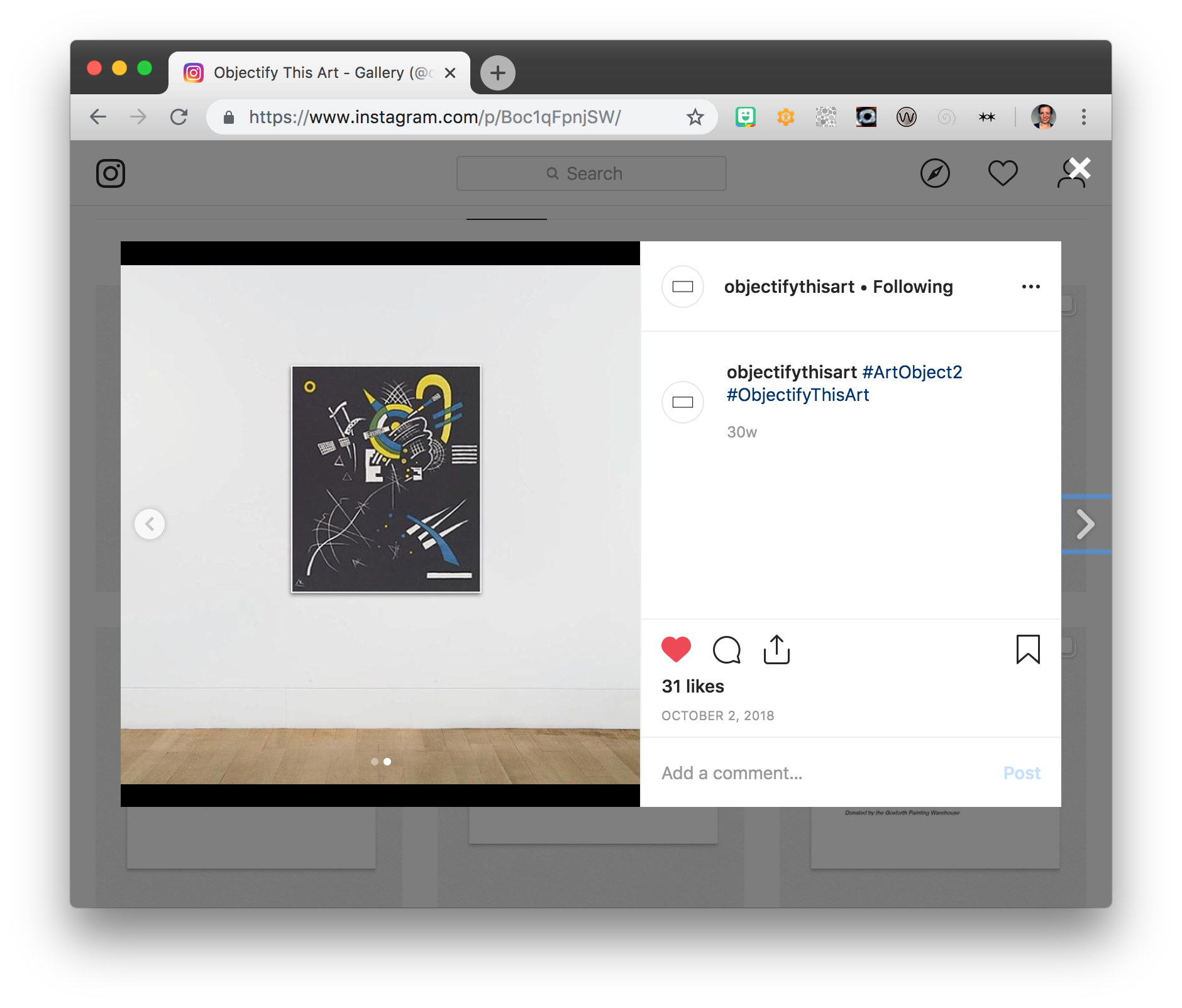The image size is (1182, 1008).
Task: Open the October 2, 2018 date permalink
Action: point(718,716)
